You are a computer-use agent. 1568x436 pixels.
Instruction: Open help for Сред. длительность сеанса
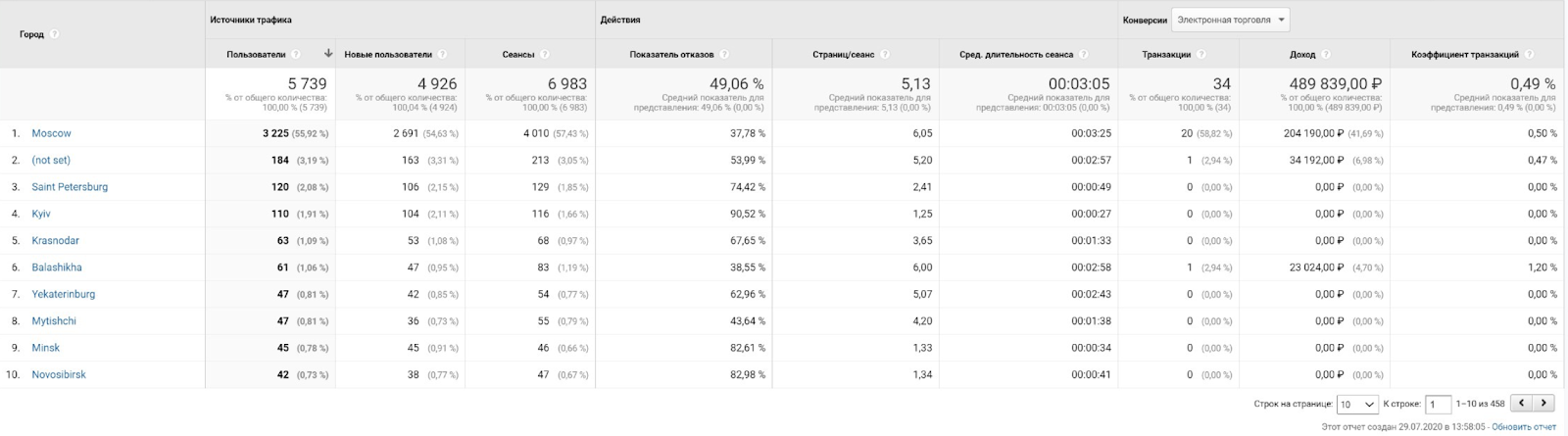click(1083, 55)
